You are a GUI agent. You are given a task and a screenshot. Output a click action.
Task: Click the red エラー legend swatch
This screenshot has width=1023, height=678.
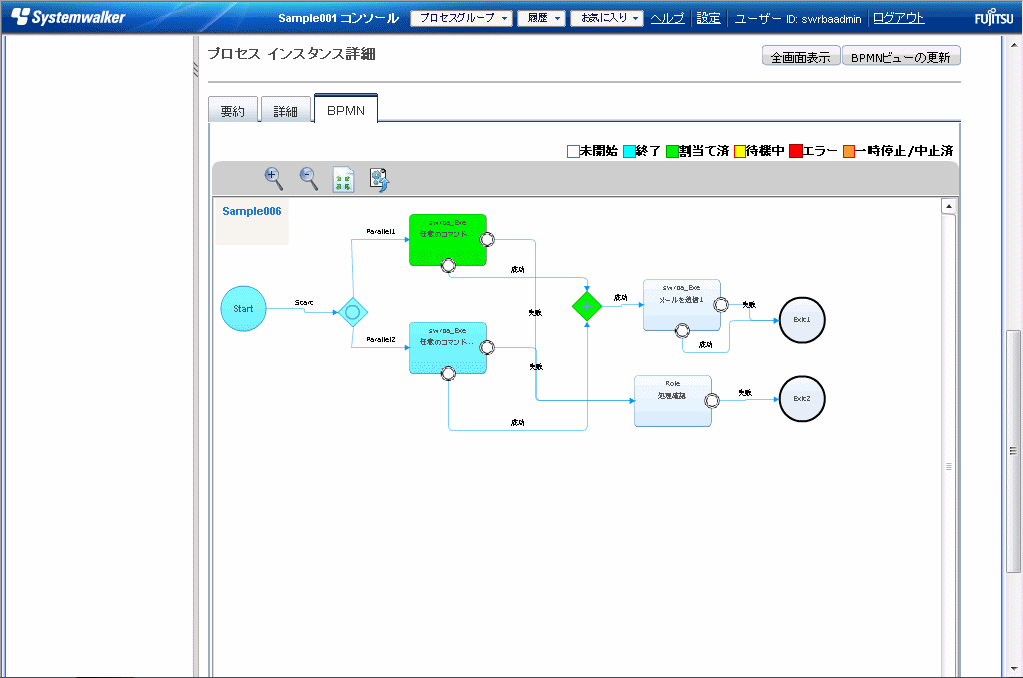pyautogui.click(x=795, y=151)
